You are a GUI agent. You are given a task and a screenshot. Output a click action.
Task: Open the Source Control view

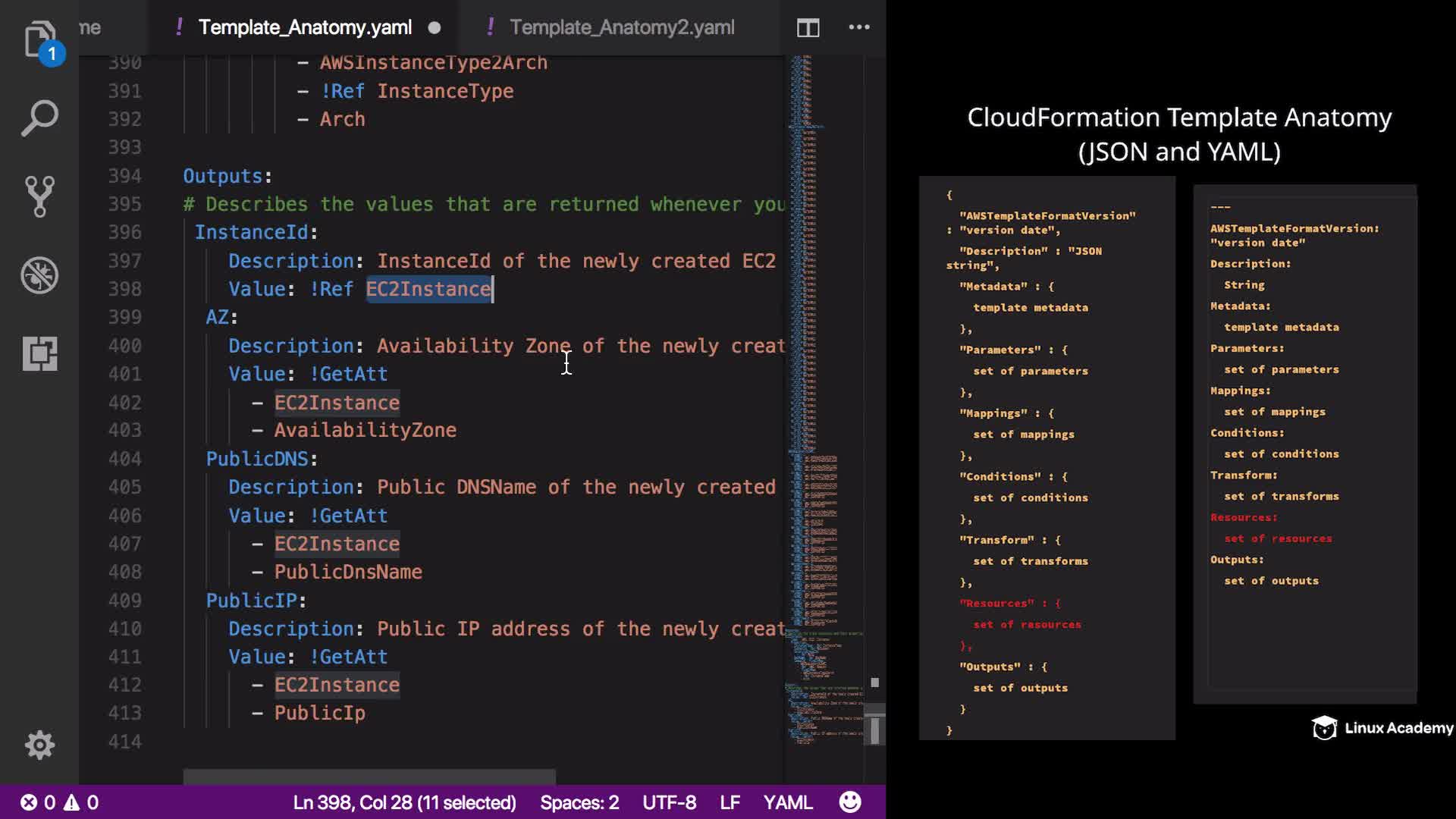coord(39,197)
